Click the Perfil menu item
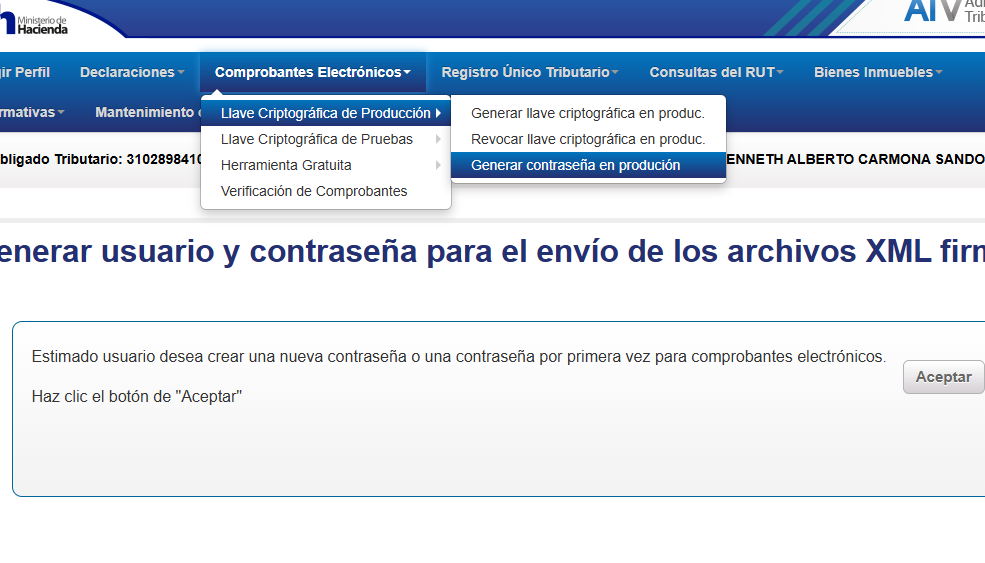The height and width of the screenshot is (563, 985). coord(25,72)
